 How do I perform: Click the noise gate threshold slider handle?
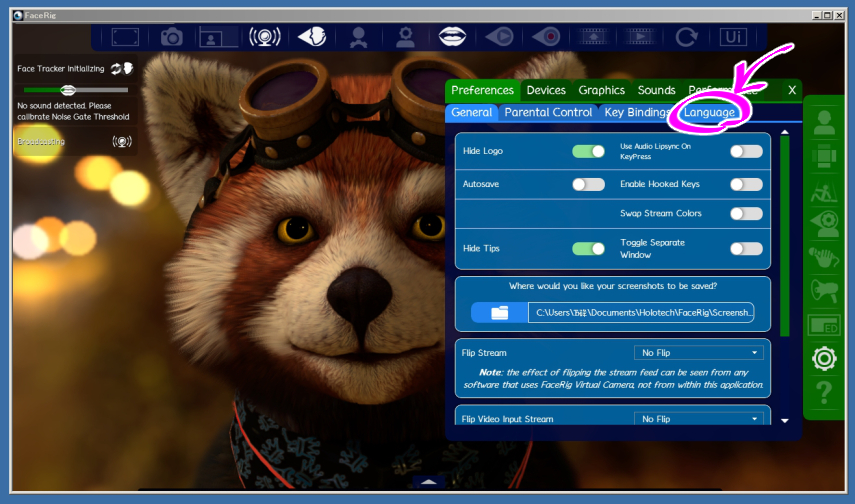click(x=68, y=90)
